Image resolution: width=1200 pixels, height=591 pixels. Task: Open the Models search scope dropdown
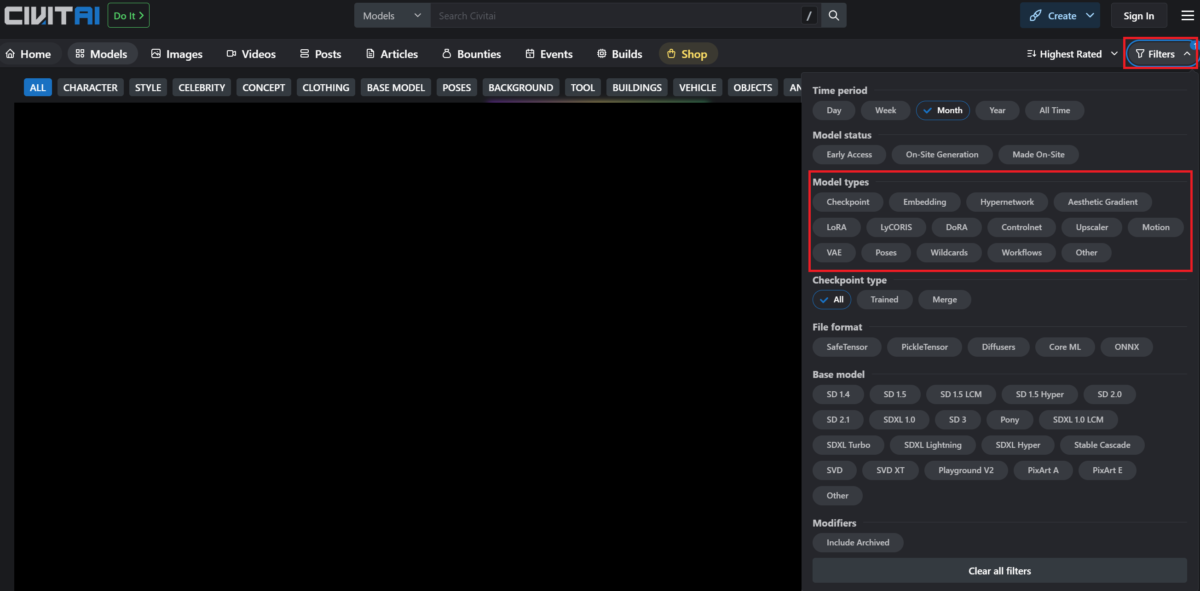tap(391, 15)
